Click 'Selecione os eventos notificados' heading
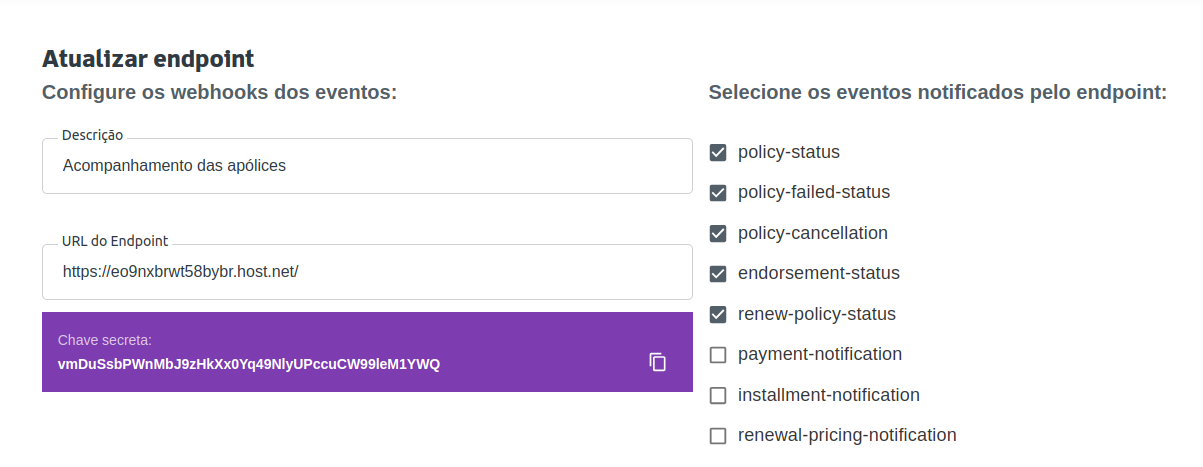This screenshot has width=1203, height=467. [x=938, y=93]
